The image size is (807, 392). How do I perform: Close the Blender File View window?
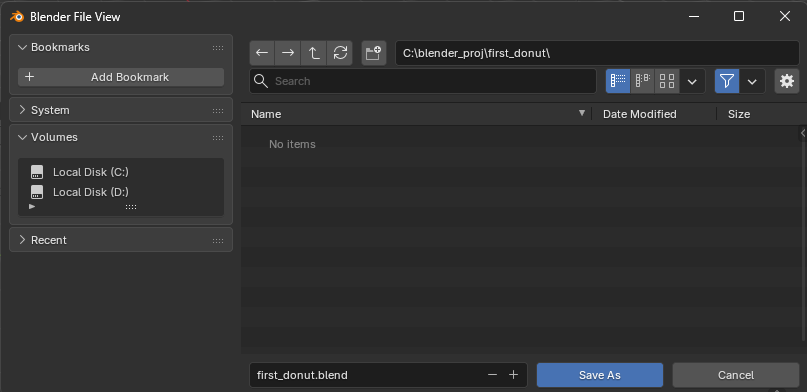point(784,16)
